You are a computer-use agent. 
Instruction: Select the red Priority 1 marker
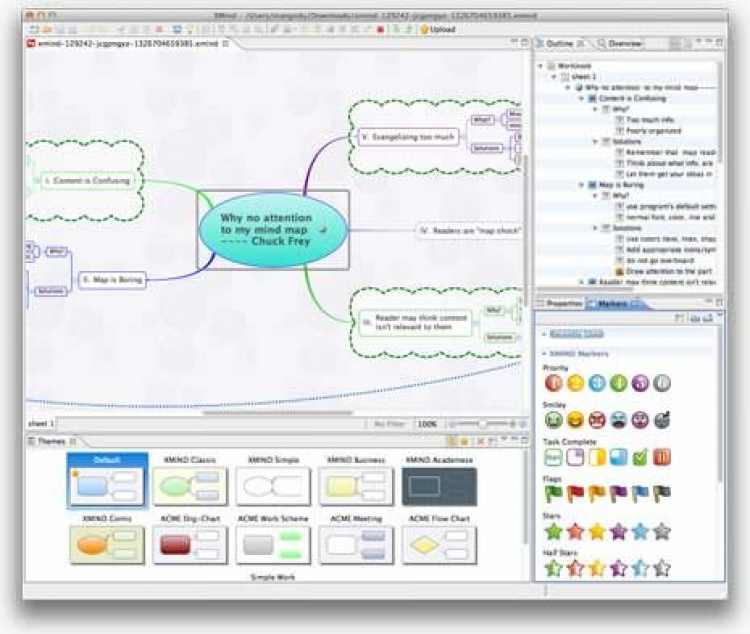553,383
